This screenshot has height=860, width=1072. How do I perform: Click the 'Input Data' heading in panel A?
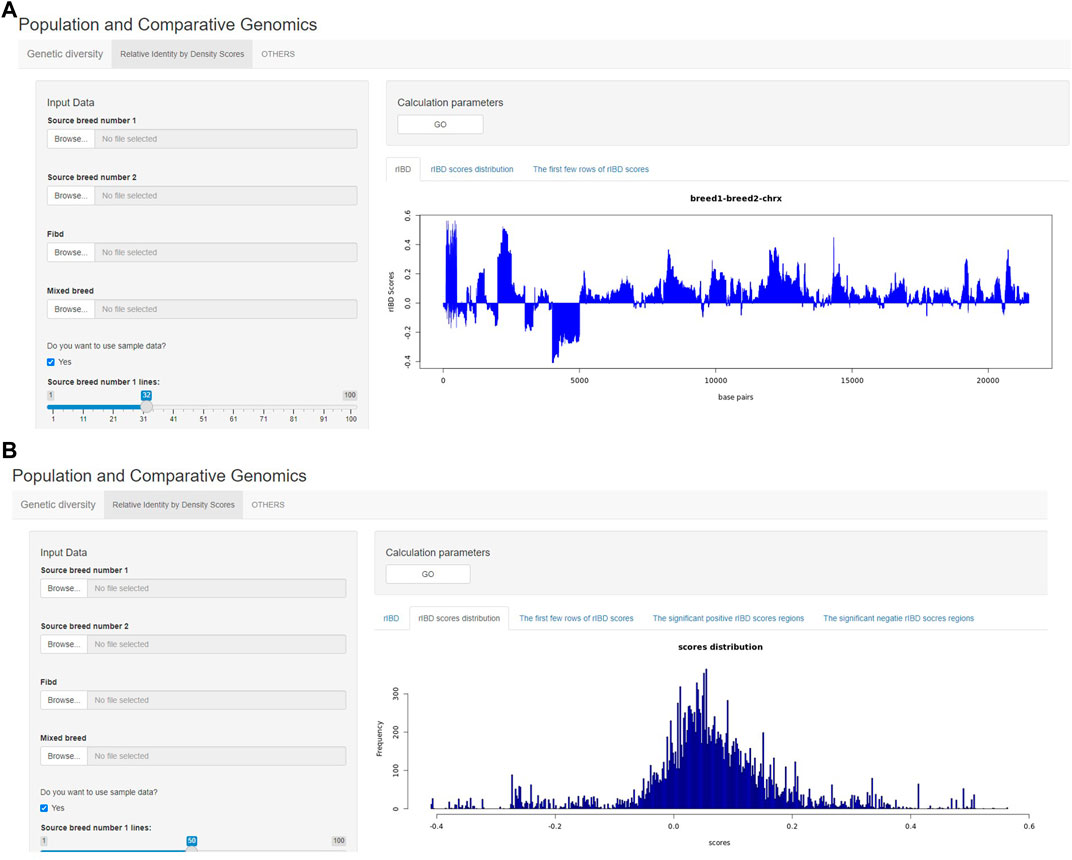(70, 103)
